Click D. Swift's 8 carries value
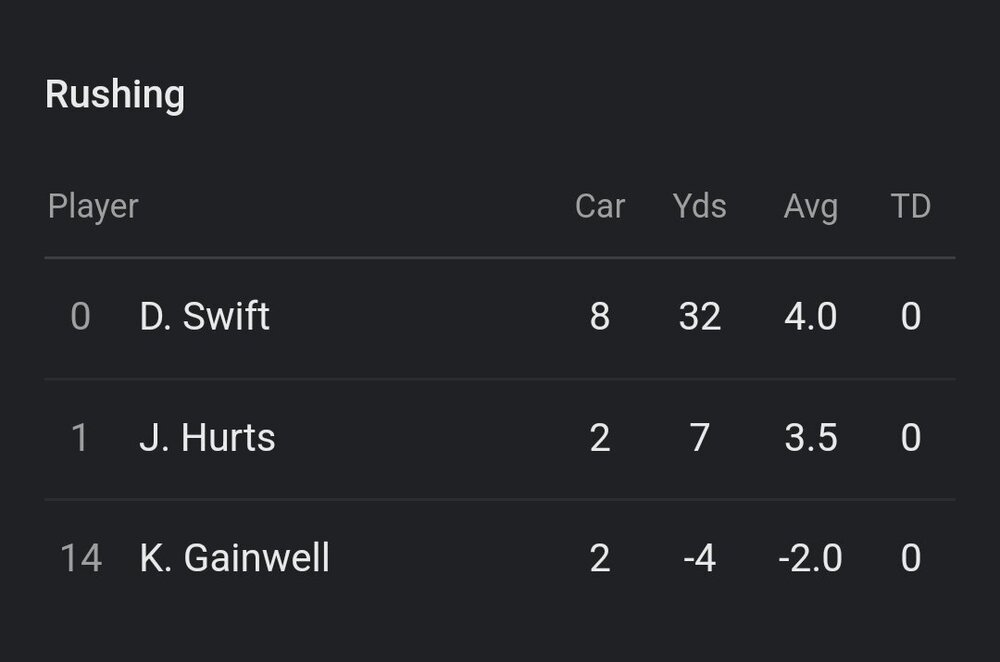The height and width of the screenshot is (662, 1000). (600, 317)
